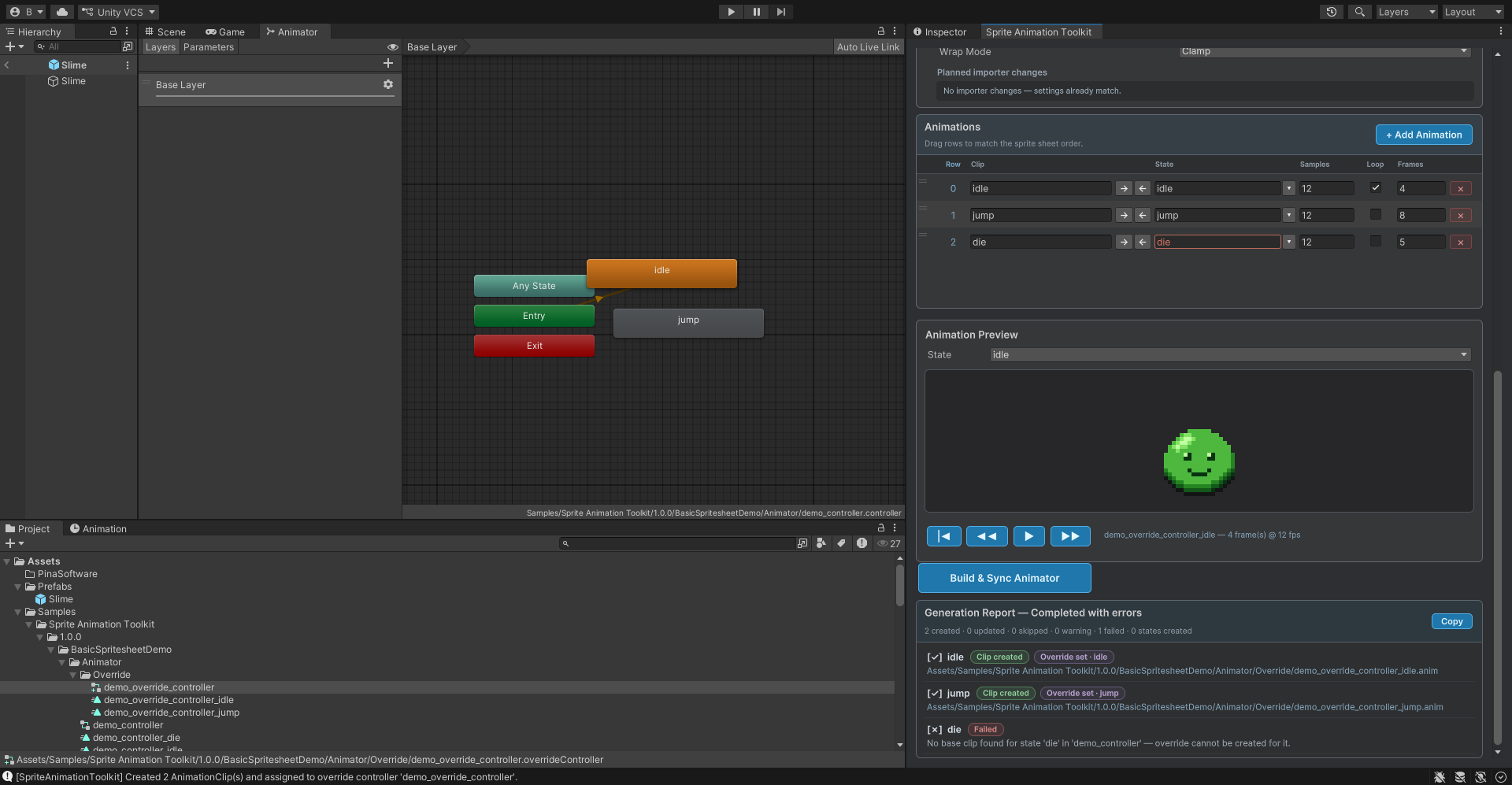The height and width of the screenshot is (785, 1512).
Task: Delete the idle animation row
Action: coord(1461,189)
